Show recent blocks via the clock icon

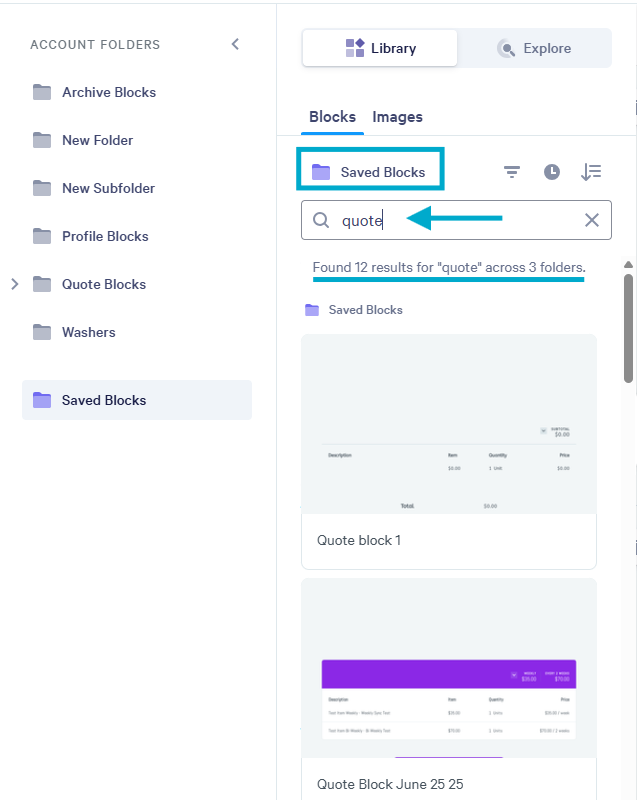coord(551,172)
